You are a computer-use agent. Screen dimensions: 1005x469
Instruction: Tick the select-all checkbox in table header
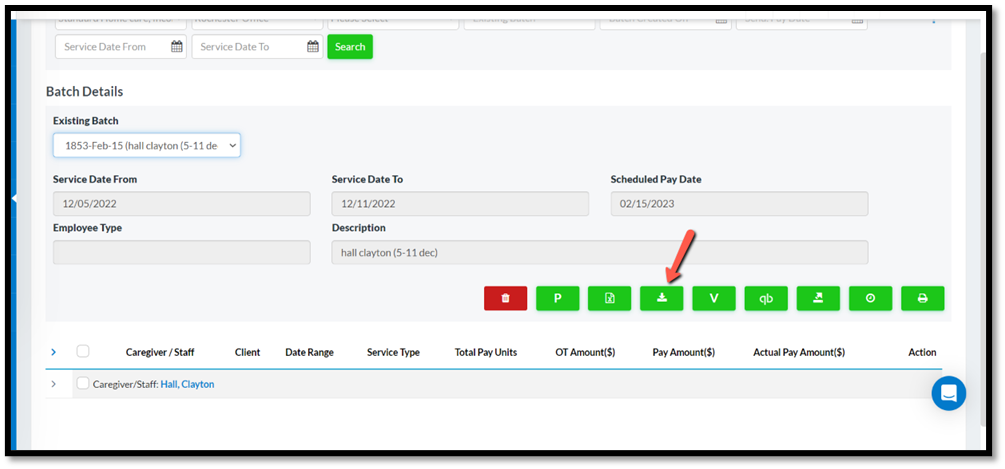tap(83, 351)
